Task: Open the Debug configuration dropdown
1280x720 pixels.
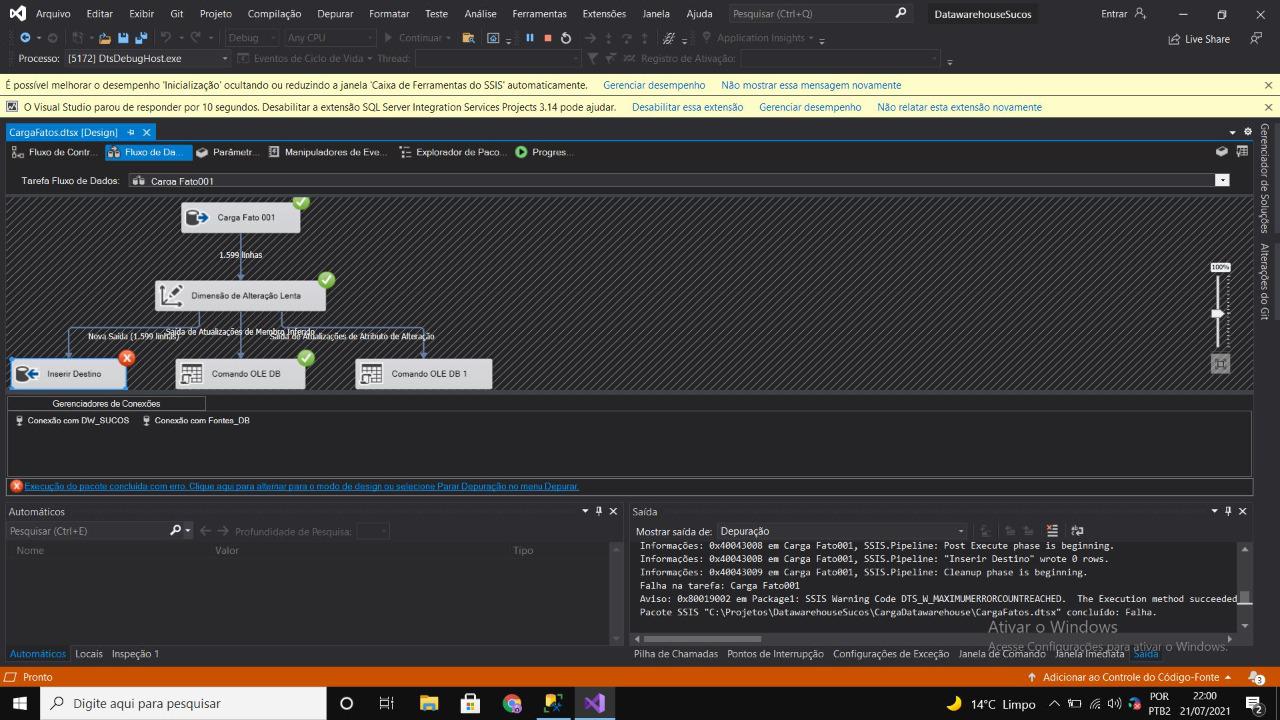Action: (x=274, y=38)
